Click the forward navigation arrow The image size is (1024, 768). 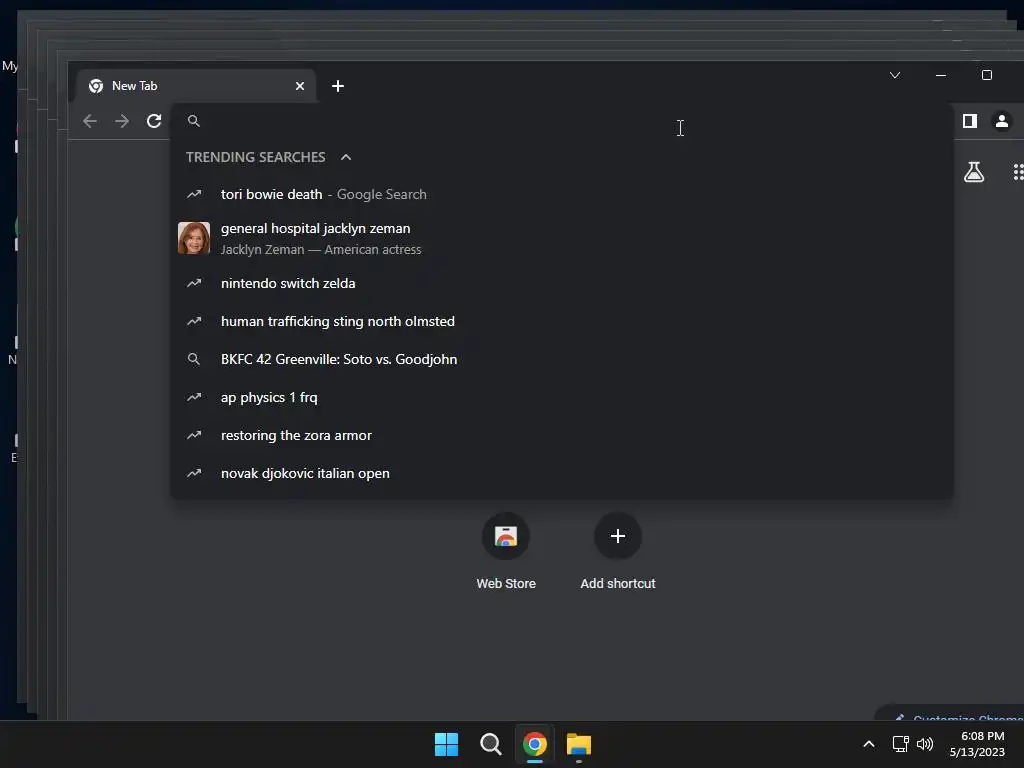pos(121,121)
